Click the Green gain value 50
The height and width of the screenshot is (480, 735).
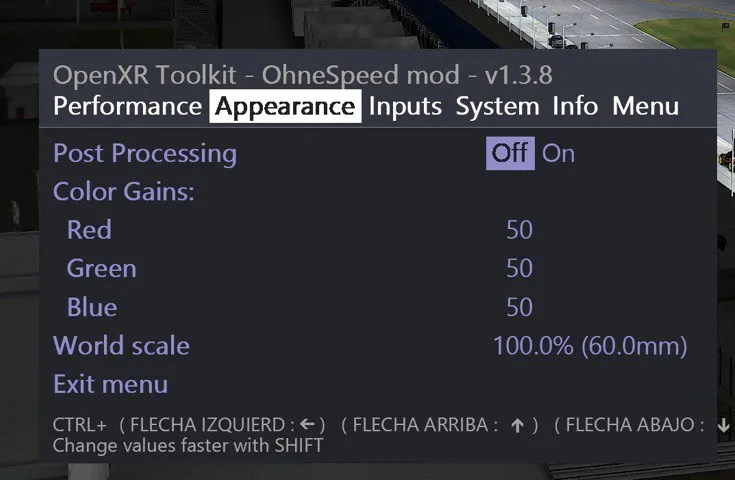pyautogui.click(x=519, y=268)
